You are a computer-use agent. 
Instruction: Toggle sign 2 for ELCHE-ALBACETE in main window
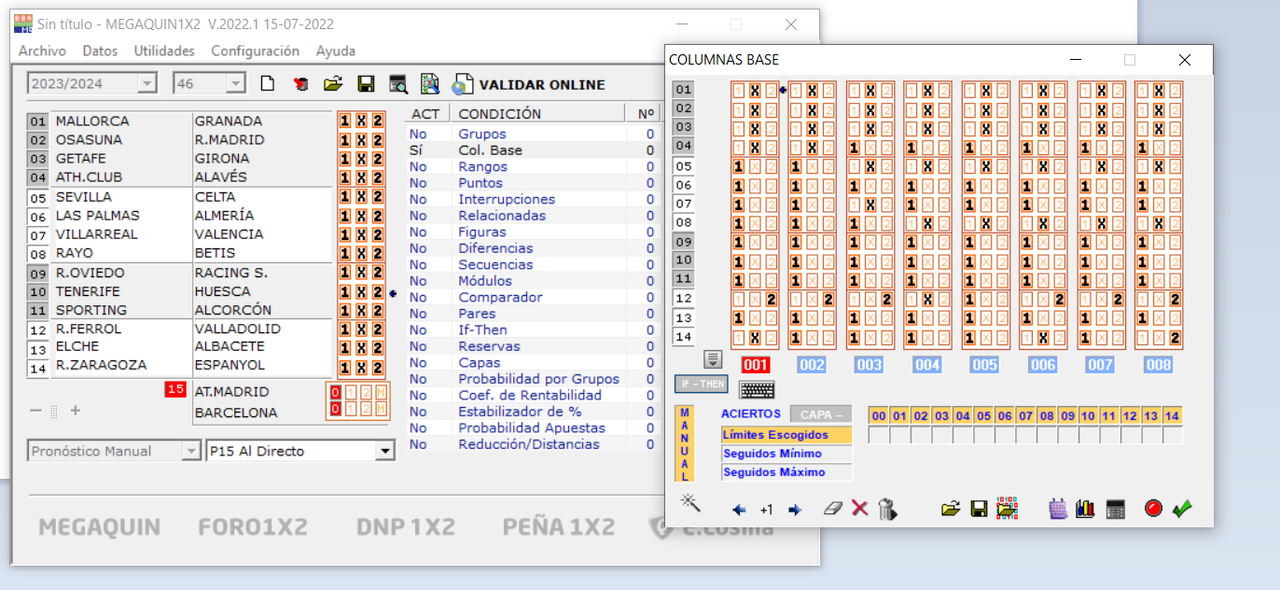pyautogui.click(x=377, y=346)
